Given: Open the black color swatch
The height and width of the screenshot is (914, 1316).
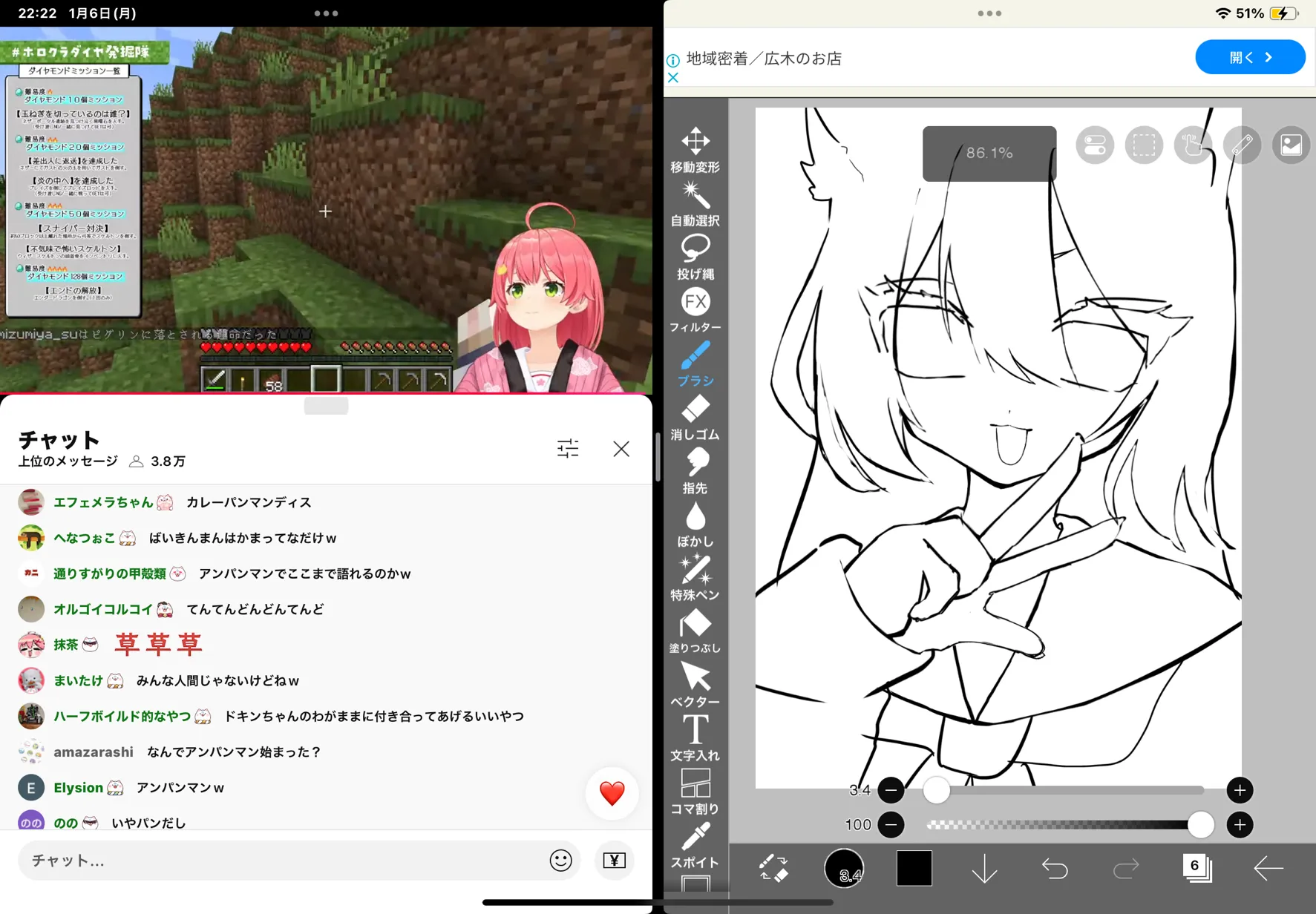Looking at the screenshot, I should click(x=914, y=867).
